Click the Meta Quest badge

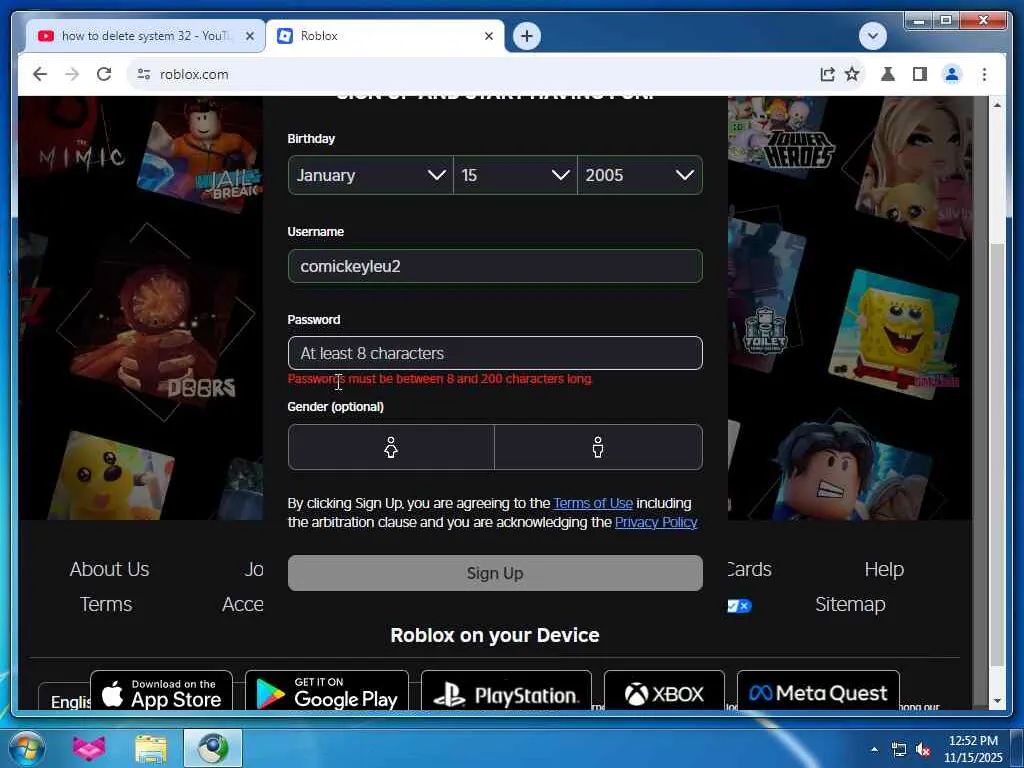click(x=818, y=691)
